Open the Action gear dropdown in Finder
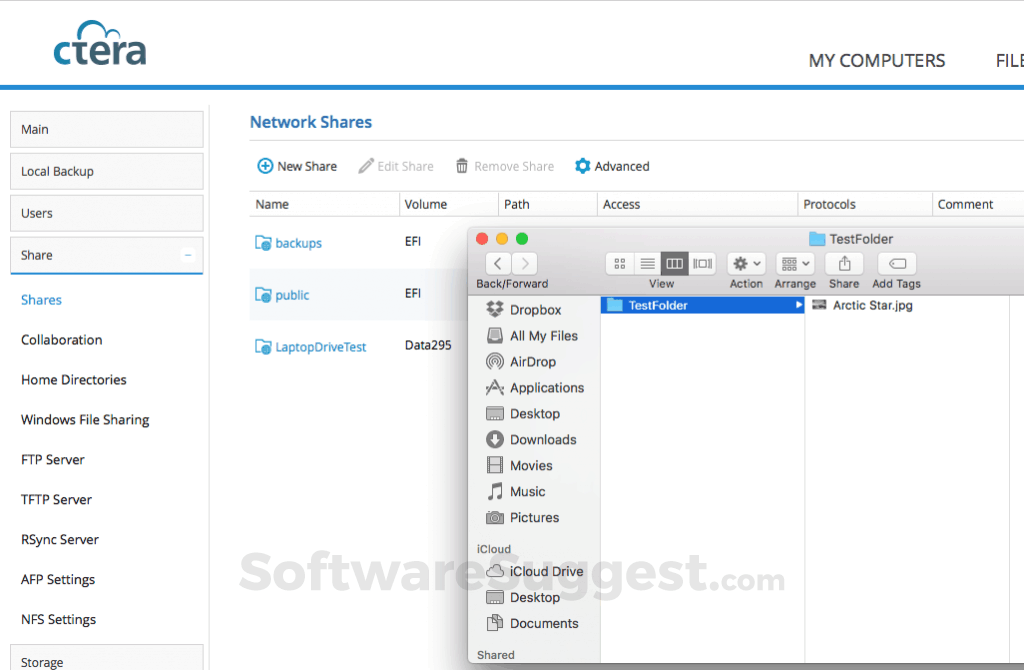This screenshot has height=670, width=1024. [746, 263]
